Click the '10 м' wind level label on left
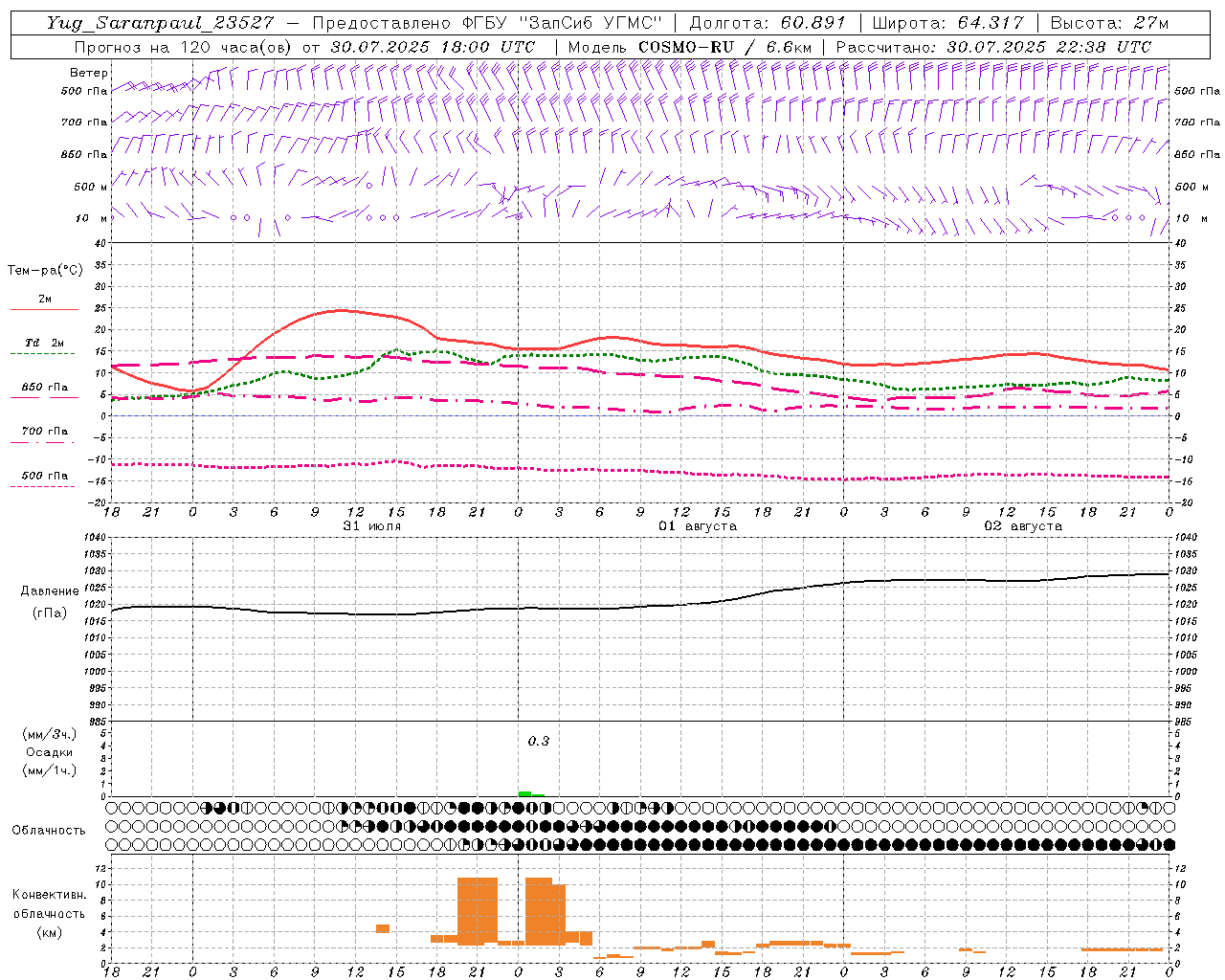 point(91,219)
